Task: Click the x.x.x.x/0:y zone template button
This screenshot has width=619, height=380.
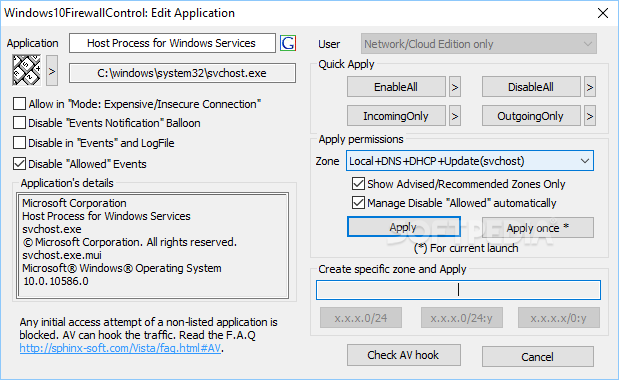Action: pos(559,318)
